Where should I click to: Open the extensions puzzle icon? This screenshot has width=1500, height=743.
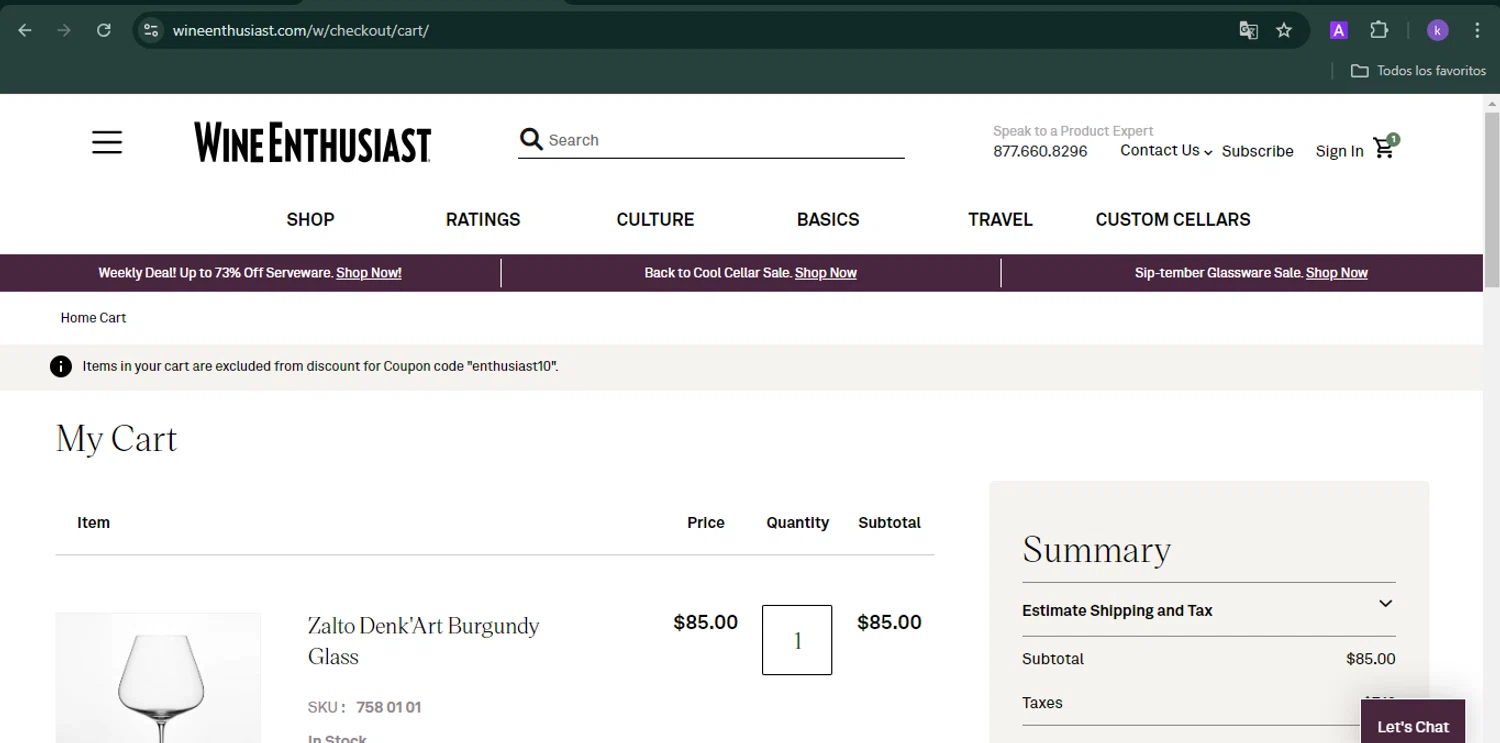[1379, 30]
